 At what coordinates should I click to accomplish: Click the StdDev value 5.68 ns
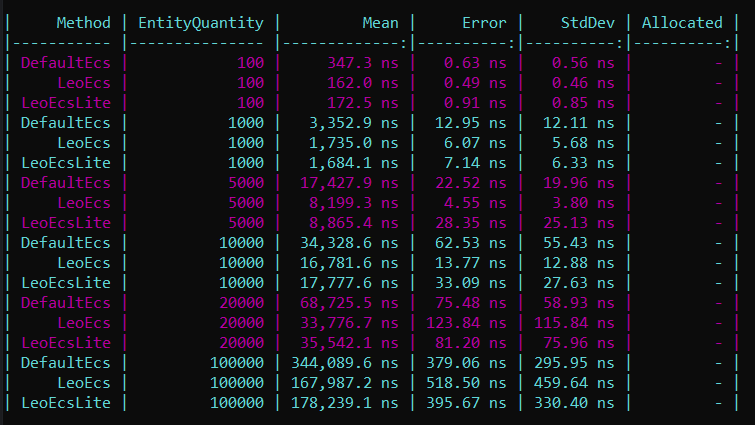(583, 142)
